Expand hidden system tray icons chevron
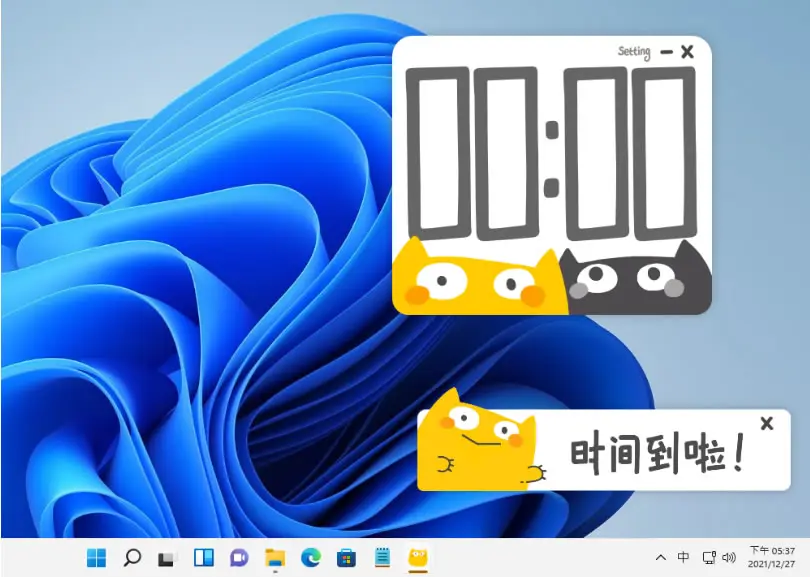 [x=660, y=557]
